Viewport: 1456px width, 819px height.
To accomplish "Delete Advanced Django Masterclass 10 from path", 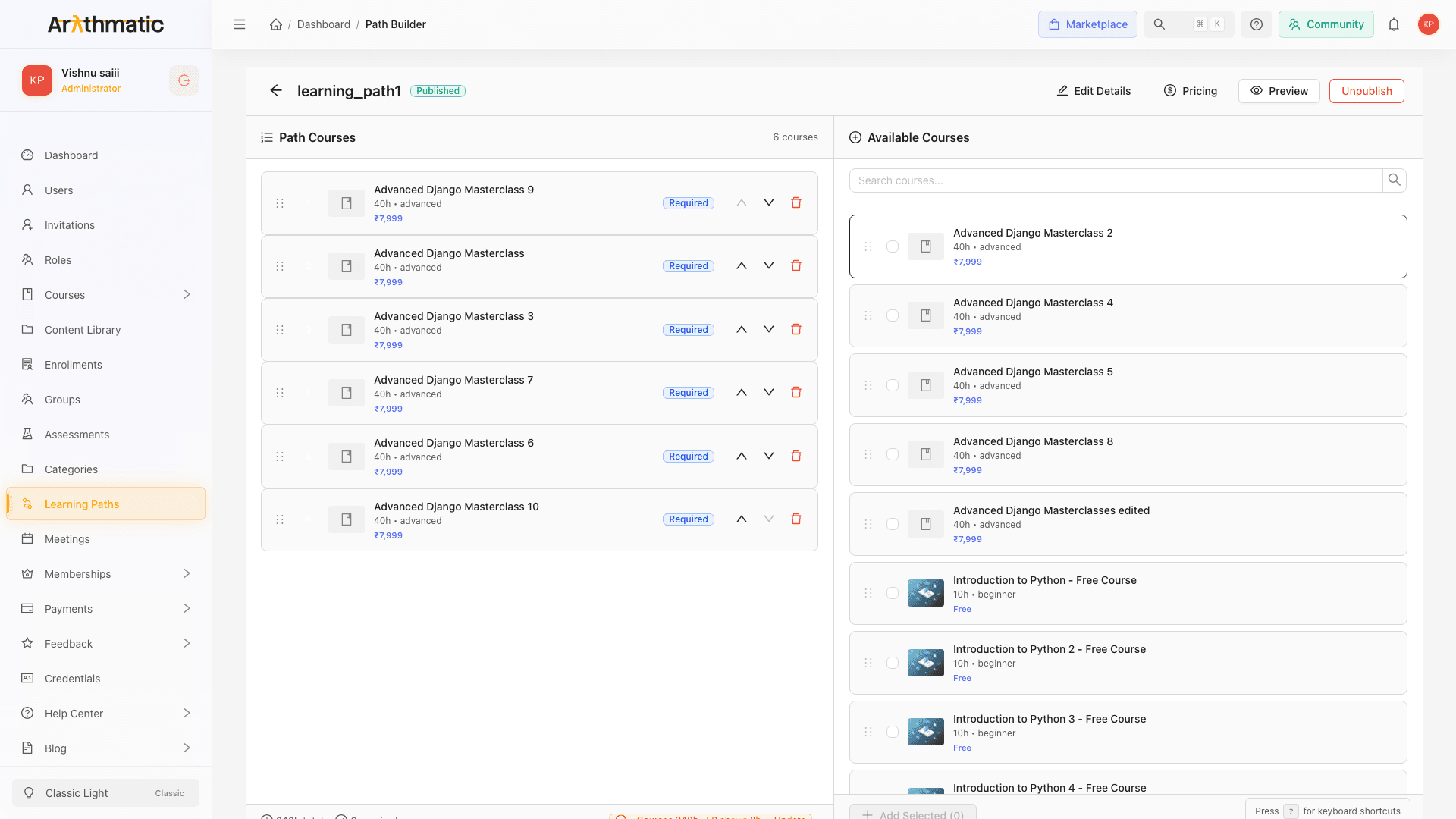I will point(796,519).
